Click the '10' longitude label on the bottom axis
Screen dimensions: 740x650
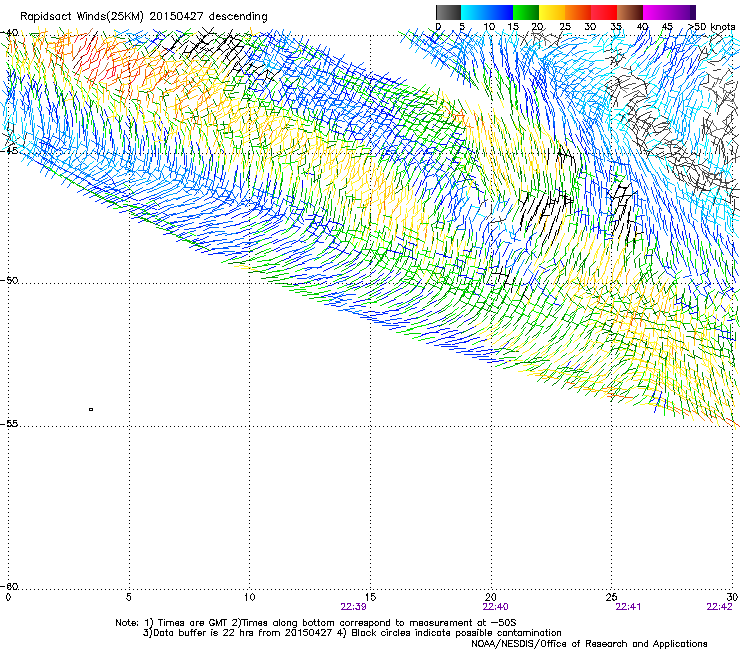[x=249, y=597]
